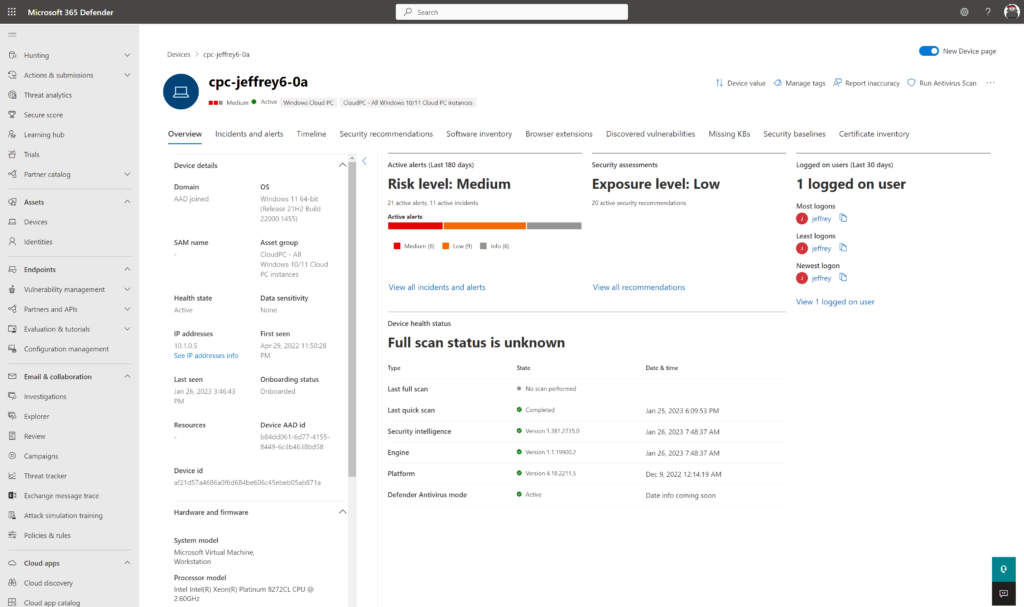Click the Secure score trophy icon
The width and height of the screenshot is (1024, 607).
point(12,114)
